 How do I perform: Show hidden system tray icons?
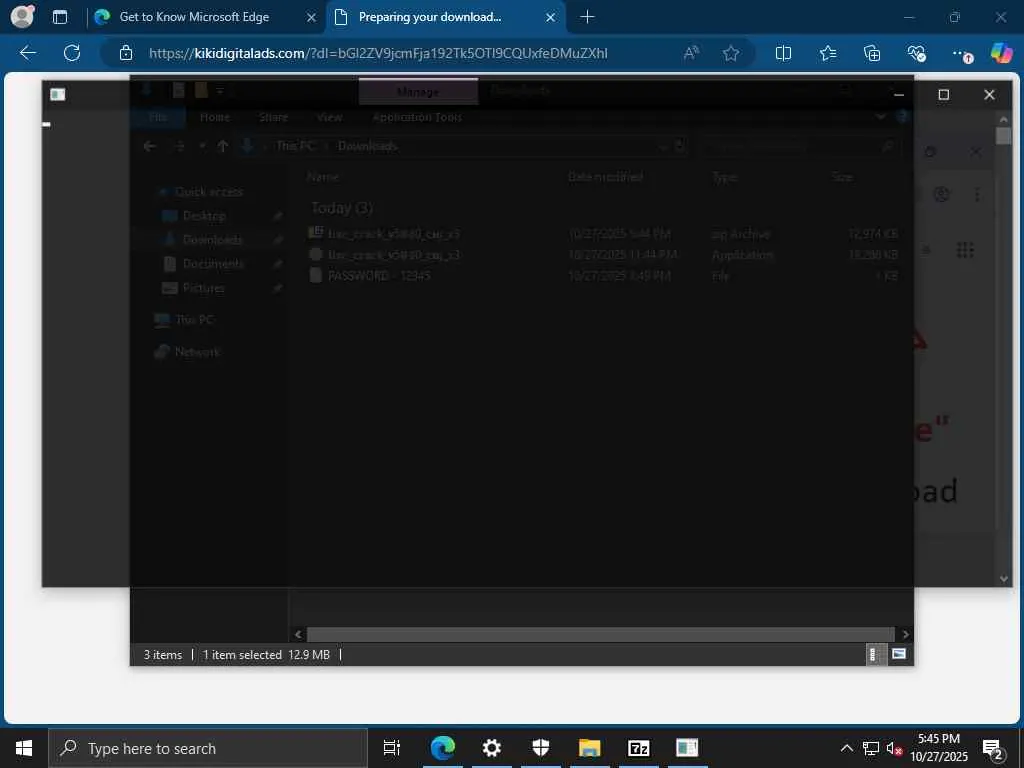pyautogui.click(x=846, y=748)
